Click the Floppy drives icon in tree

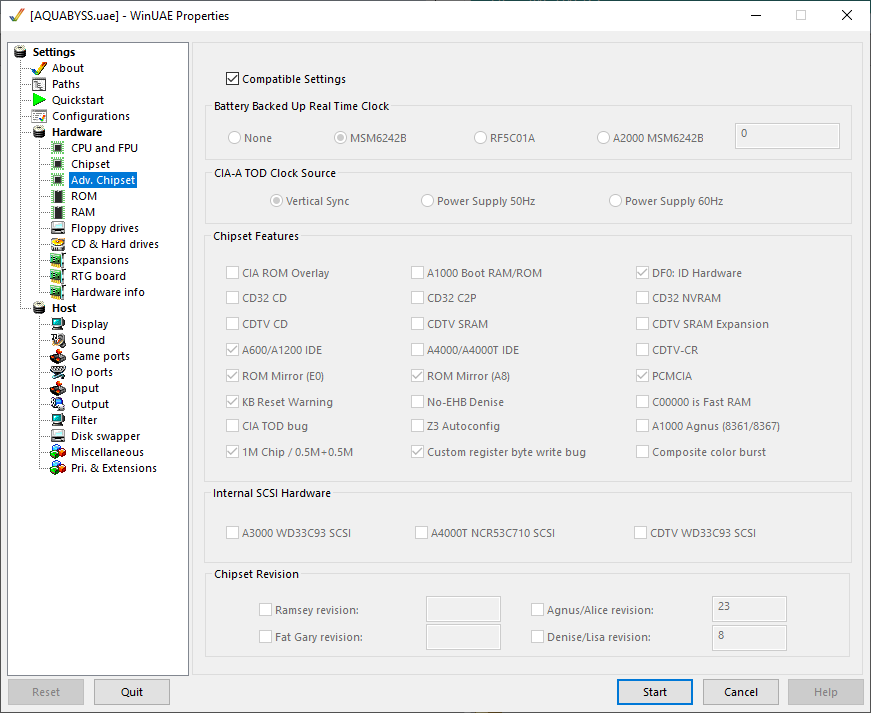58,228
